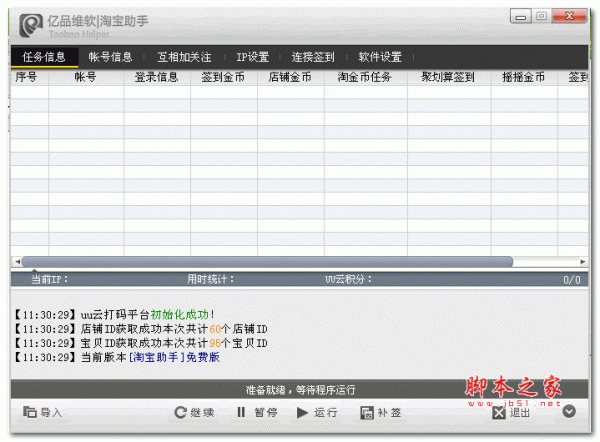
Task: Click the maximize window button
Action: (x=541, y=16)
